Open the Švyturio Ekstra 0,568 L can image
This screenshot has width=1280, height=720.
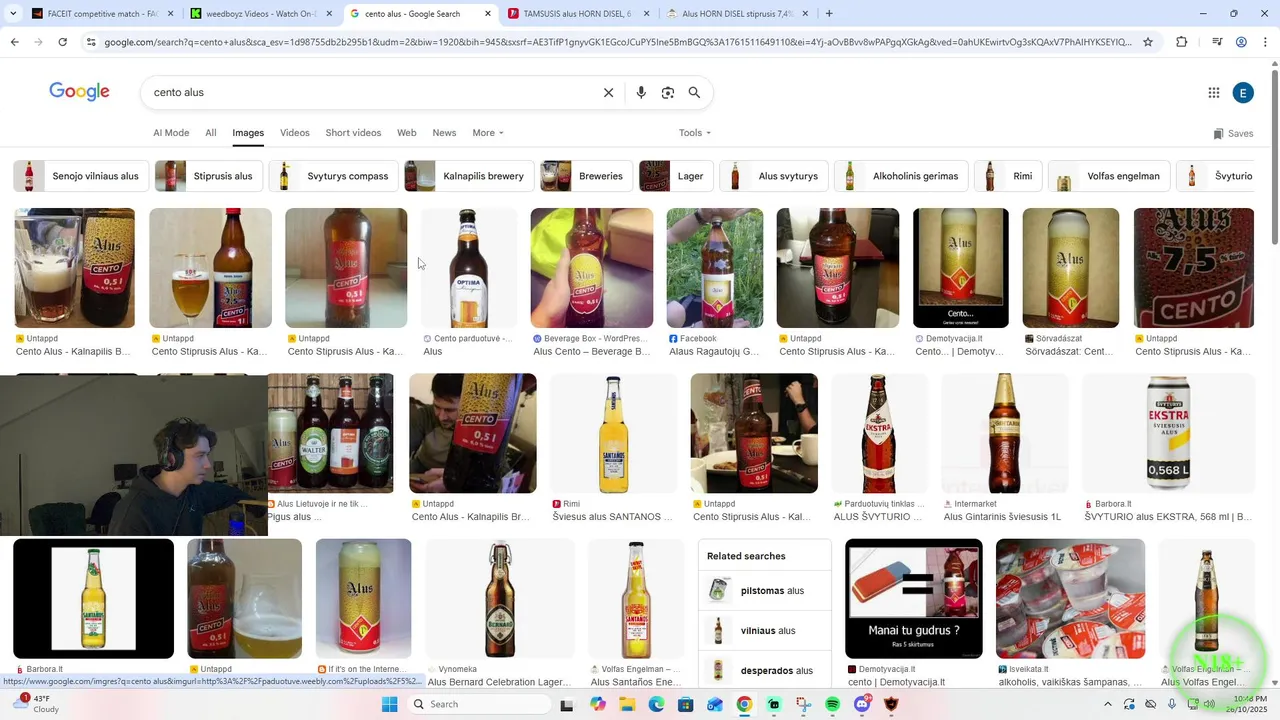[x=1169, y=433]
